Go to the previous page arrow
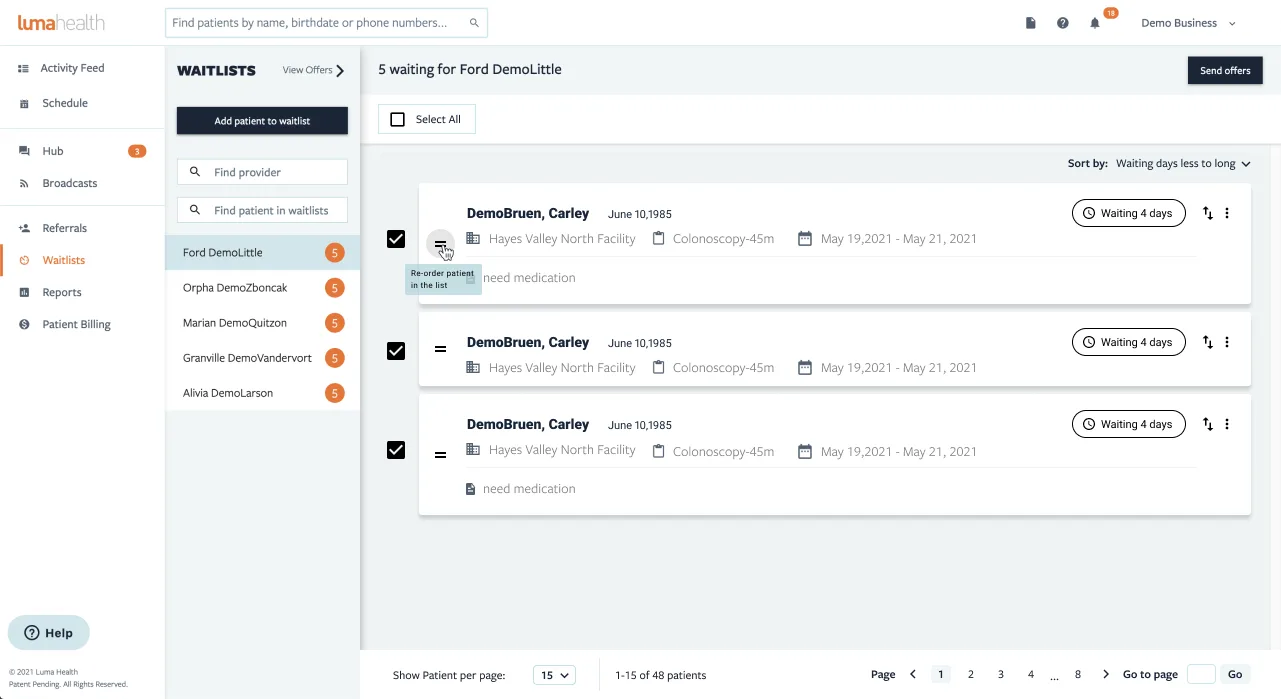This screenshot has height=699, width=1281. 913,674
